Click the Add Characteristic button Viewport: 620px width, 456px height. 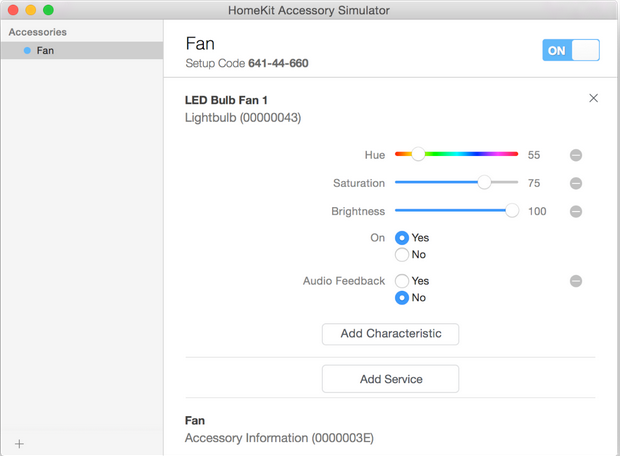tap(390, 334)
